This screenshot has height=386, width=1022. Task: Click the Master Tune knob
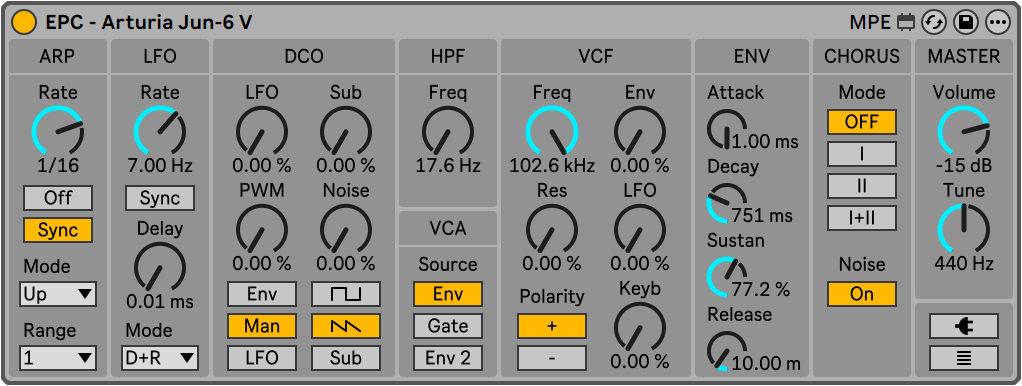[x=963, y=229]
